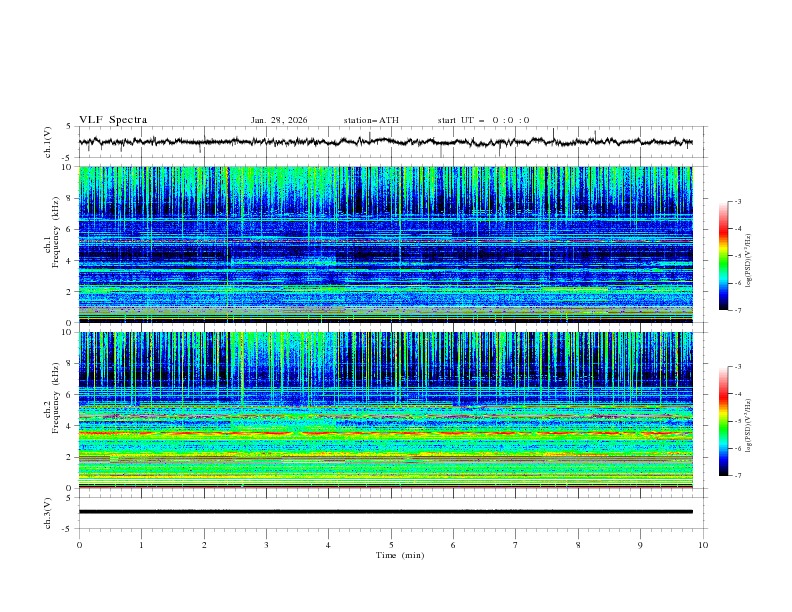Click the 1 minute tick label on time axis
This screenshot has height=612, width=792.
point(141,545)
